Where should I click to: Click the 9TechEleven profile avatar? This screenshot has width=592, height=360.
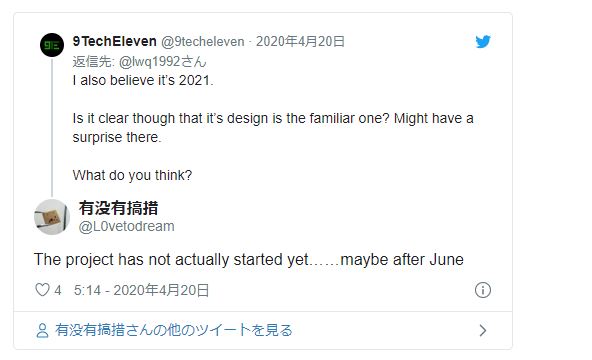(52, 45)
